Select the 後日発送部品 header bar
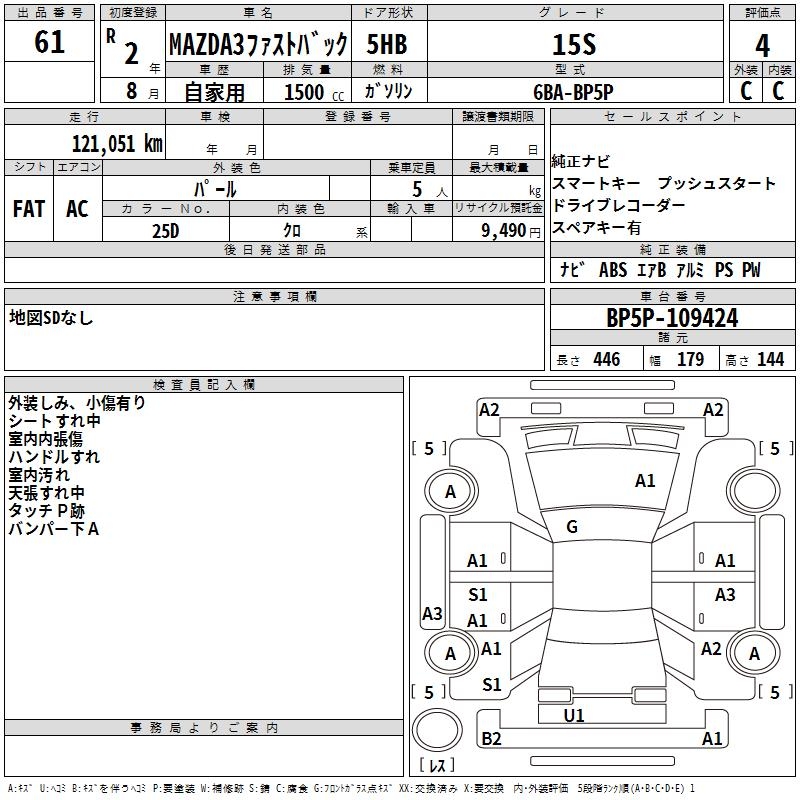 coord(274,249)
